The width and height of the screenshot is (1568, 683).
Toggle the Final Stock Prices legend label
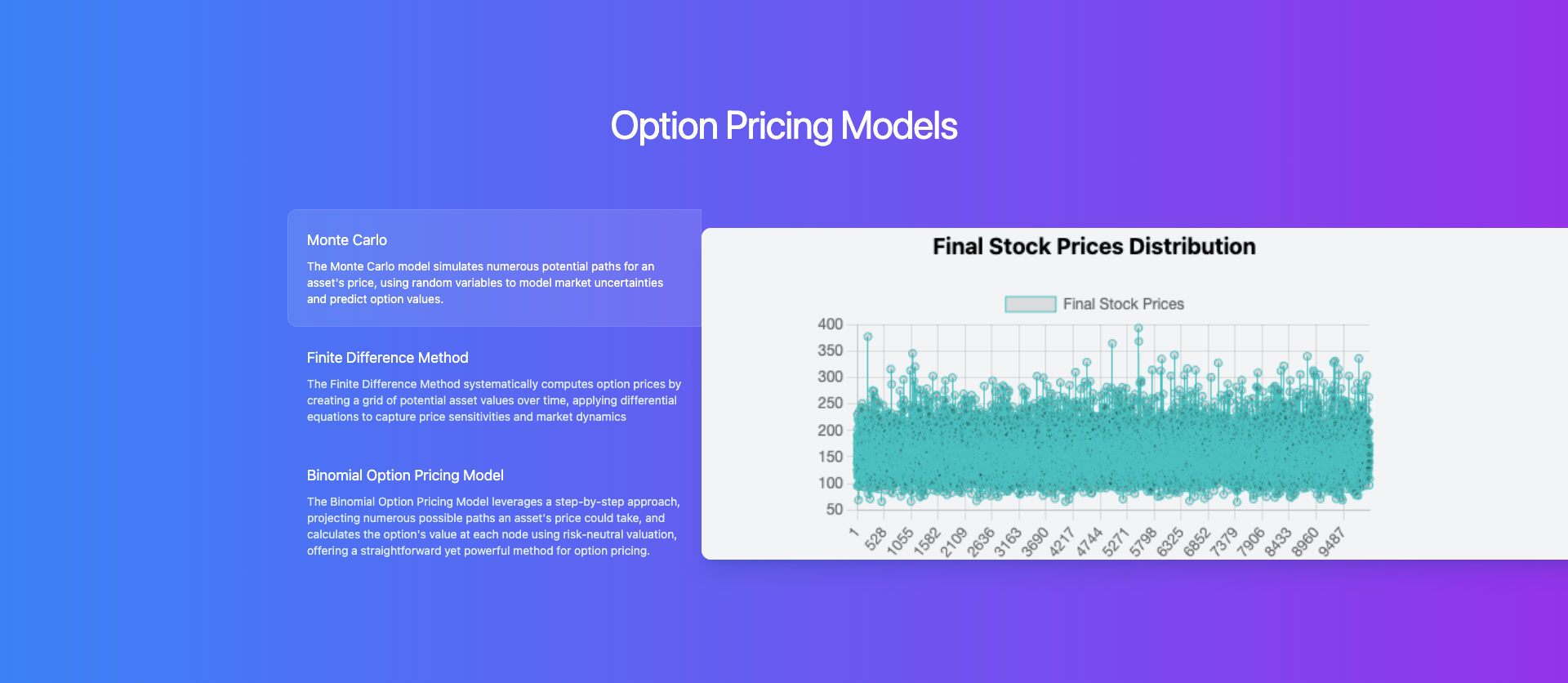[x=1123, y=304]
